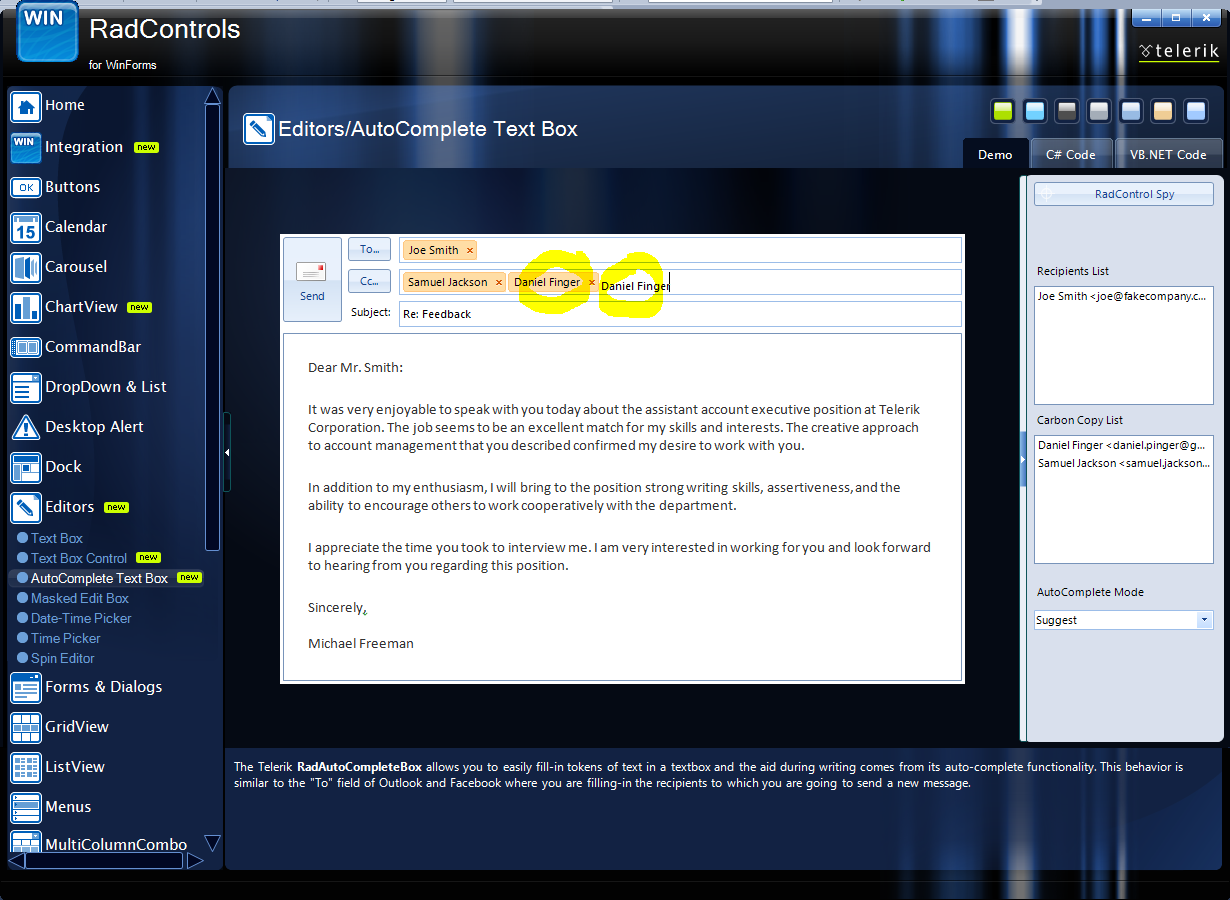
Task: Click the envelope Send button
Action: point(312,279)
